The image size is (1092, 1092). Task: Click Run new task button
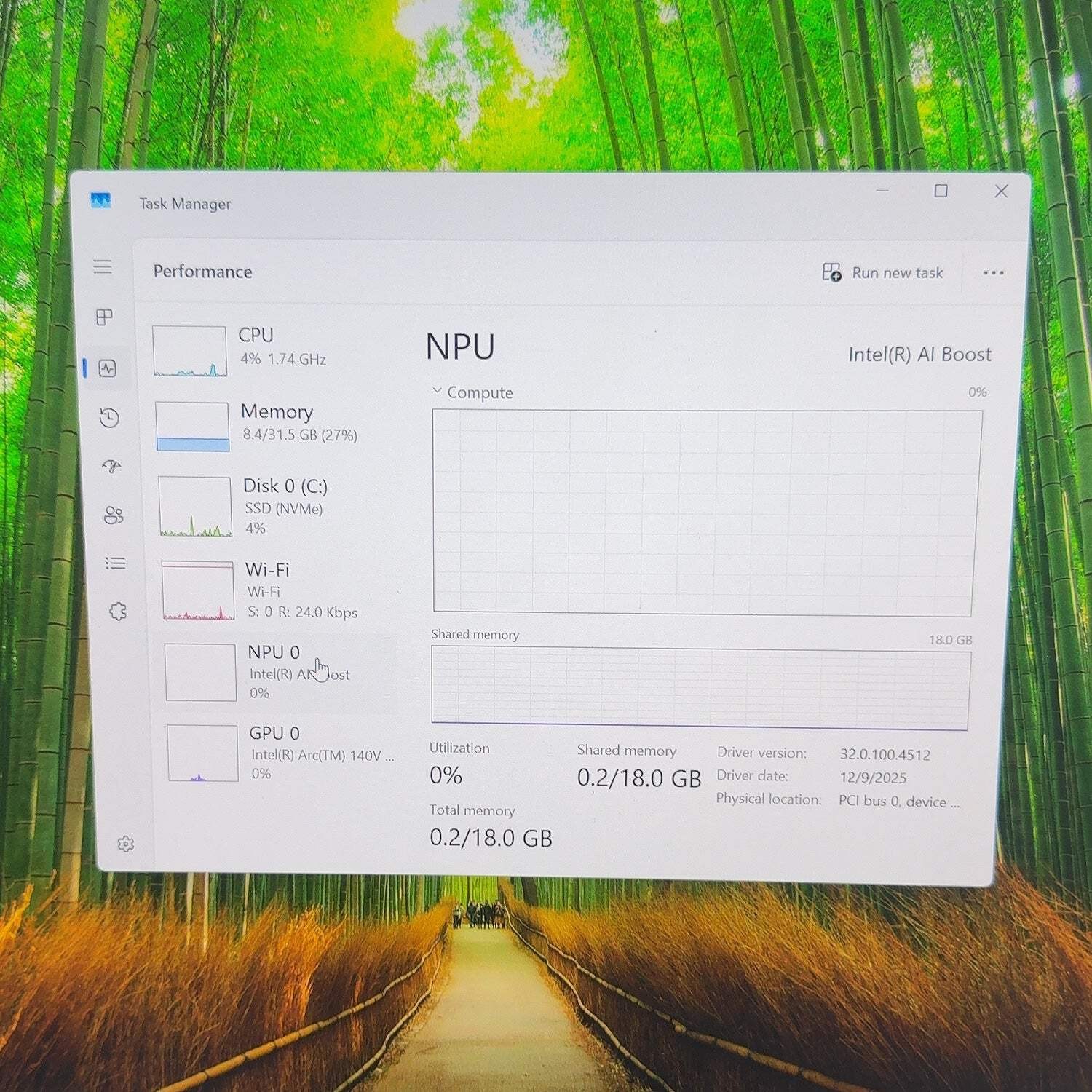882,273
